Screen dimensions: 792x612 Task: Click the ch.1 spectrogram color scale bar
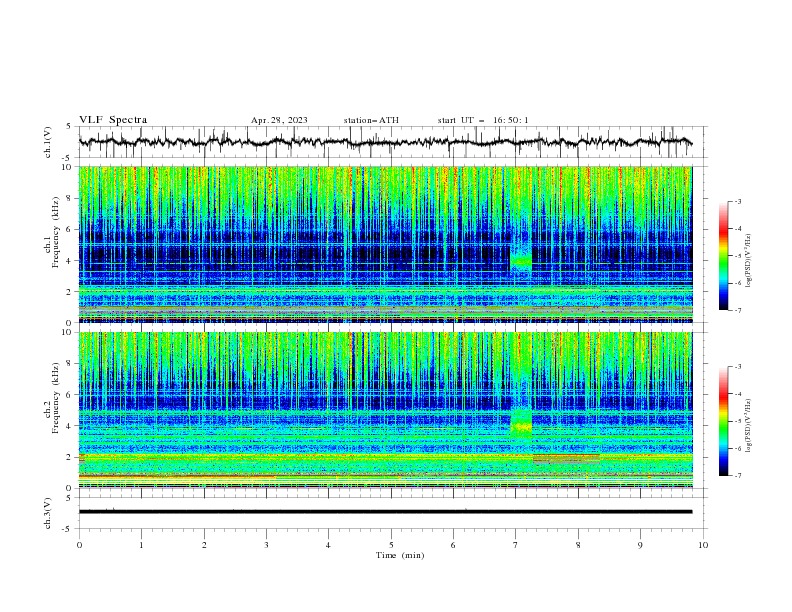tap(723, 256)
